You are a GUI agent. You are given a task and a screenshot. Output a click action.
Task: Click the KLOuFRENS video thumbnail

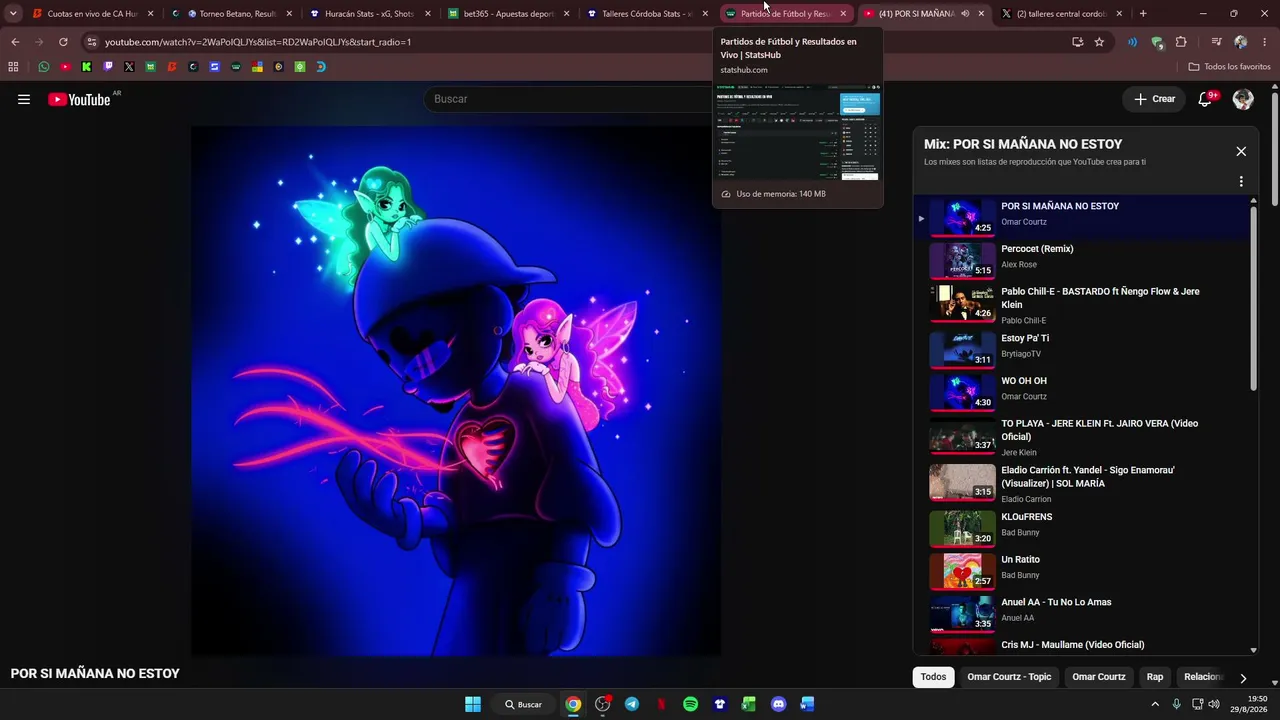(962, 529)
